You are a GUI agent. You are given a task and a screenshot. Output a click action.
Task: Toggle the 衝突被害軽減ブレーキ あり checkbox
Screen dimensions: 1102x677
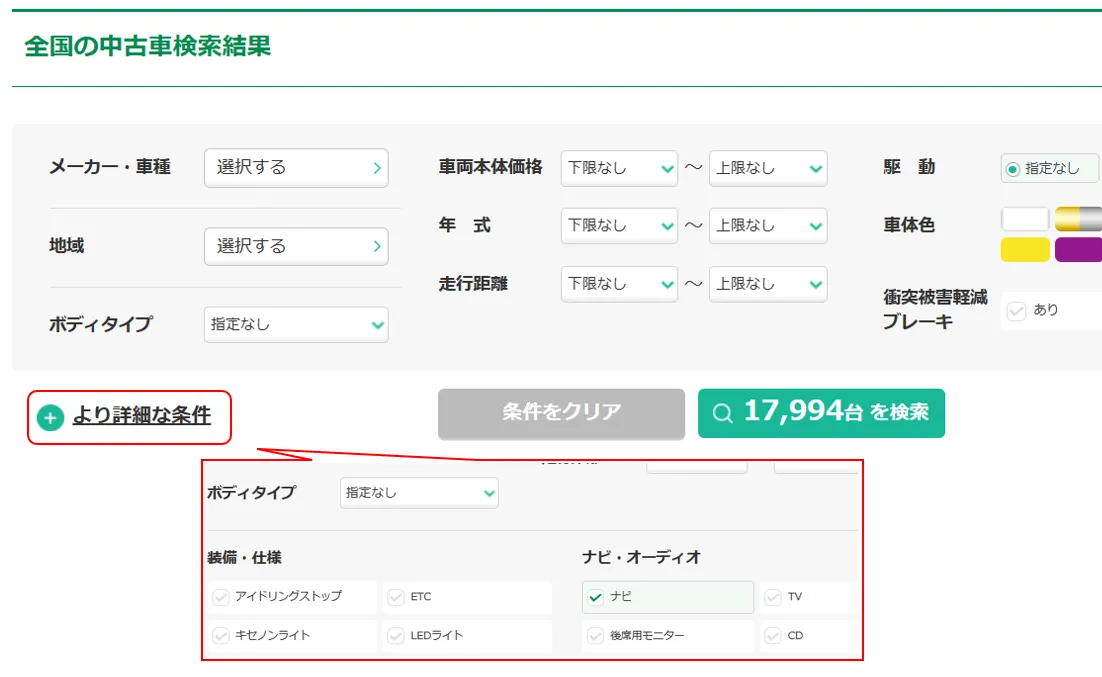(x=1017, y=311)
